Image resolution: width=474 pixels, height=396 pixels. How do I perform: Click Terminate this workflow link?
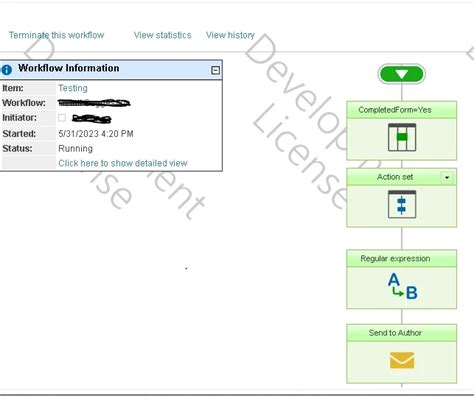pos(56,35)
